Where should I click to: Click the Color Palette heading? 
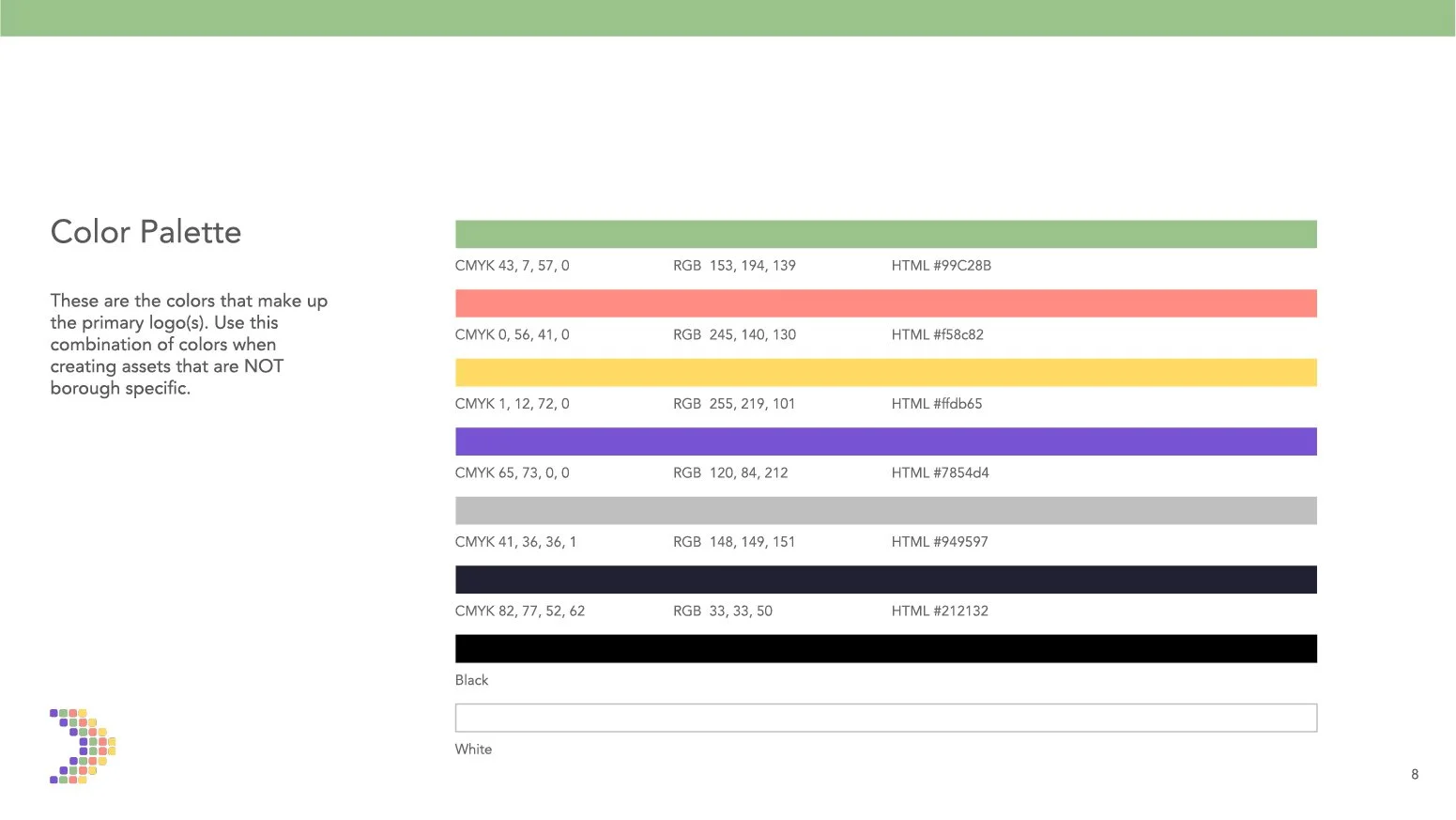[x=146, y=232]
